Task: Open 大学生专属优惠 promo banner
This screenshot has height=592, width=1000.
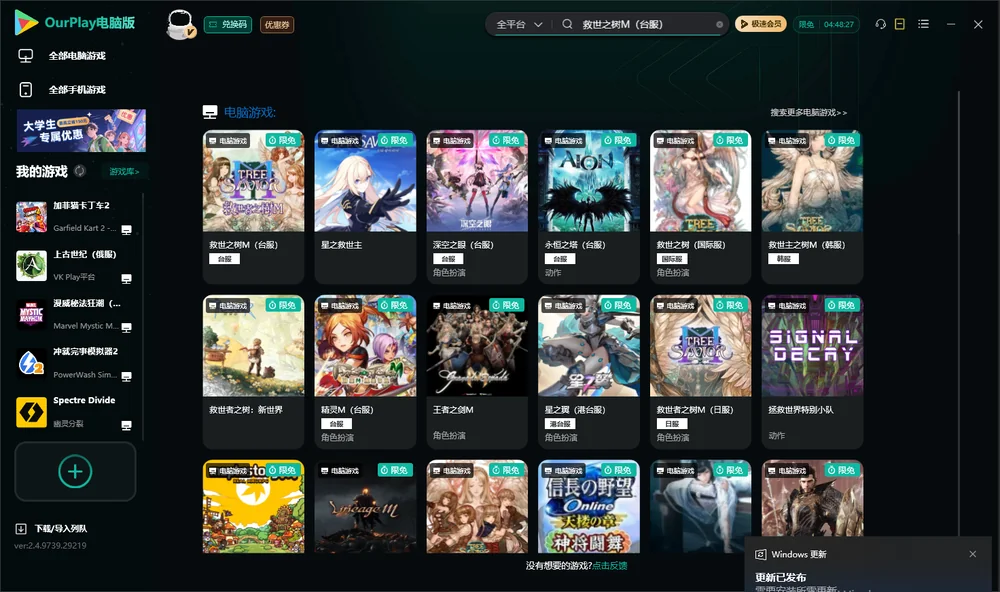Action: click(81, 130)
